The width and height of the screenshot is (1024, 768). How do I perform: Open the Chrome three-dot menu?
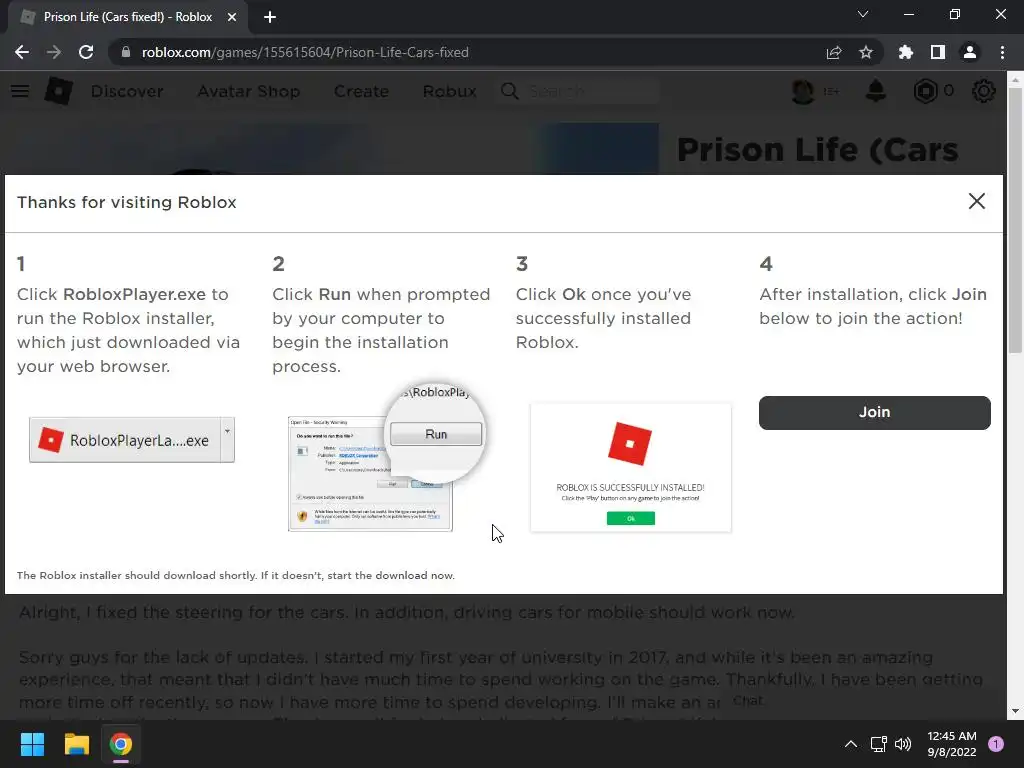click(1002, 52)
